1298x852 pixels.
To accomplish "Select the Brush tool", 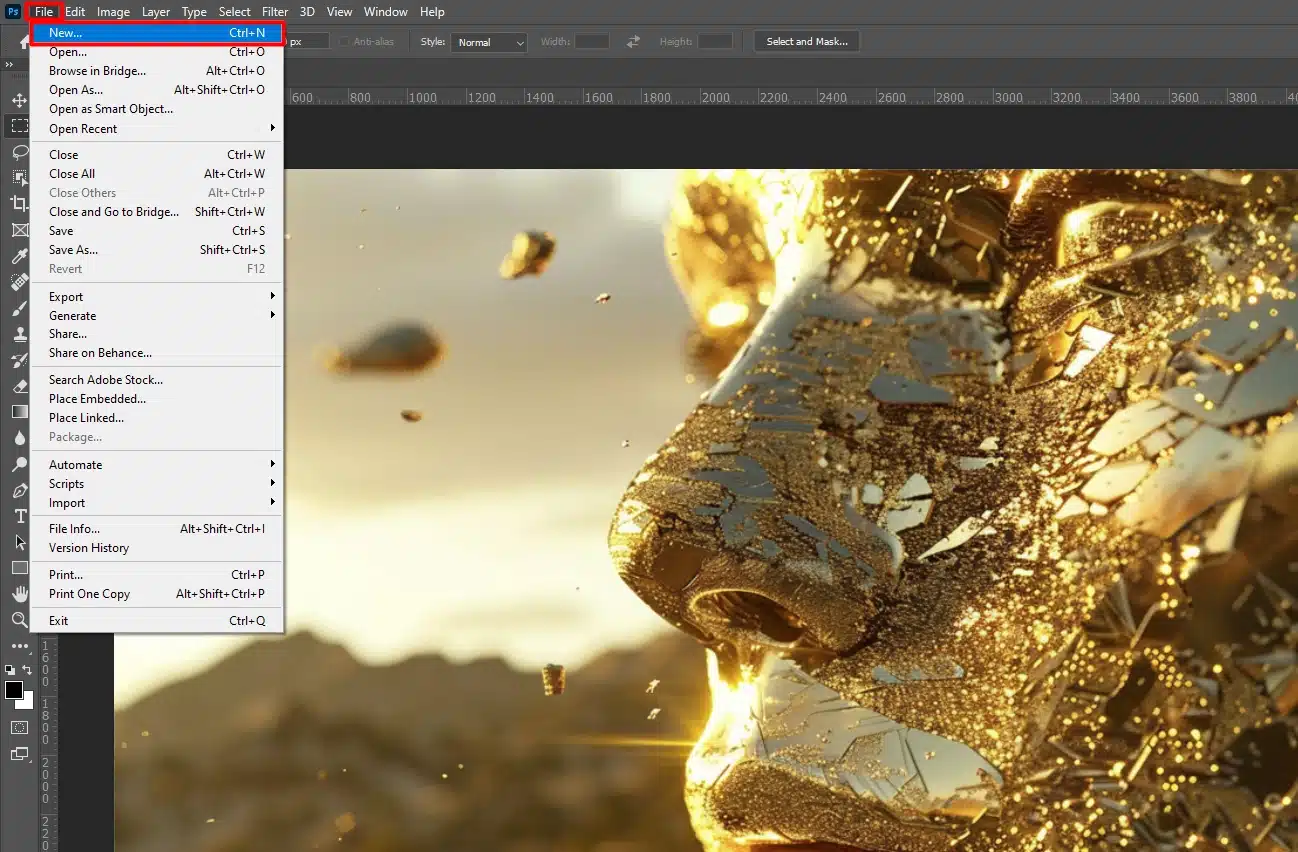I will click(19, 308).
